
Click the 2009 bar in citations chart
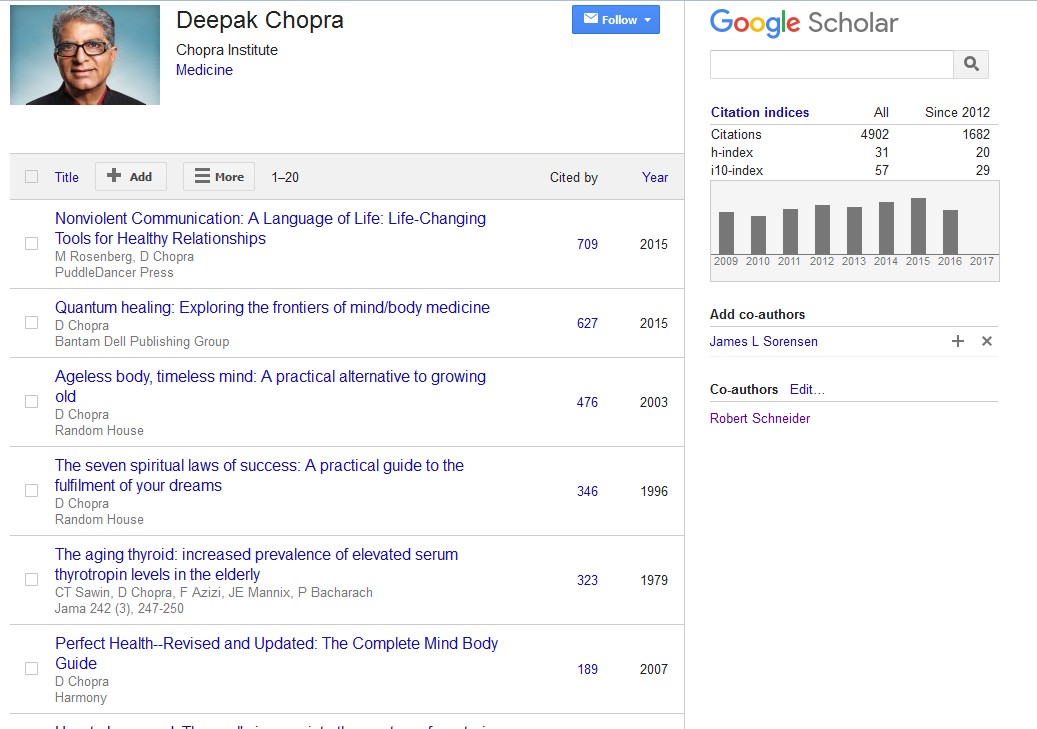click(x=726, y=233)
